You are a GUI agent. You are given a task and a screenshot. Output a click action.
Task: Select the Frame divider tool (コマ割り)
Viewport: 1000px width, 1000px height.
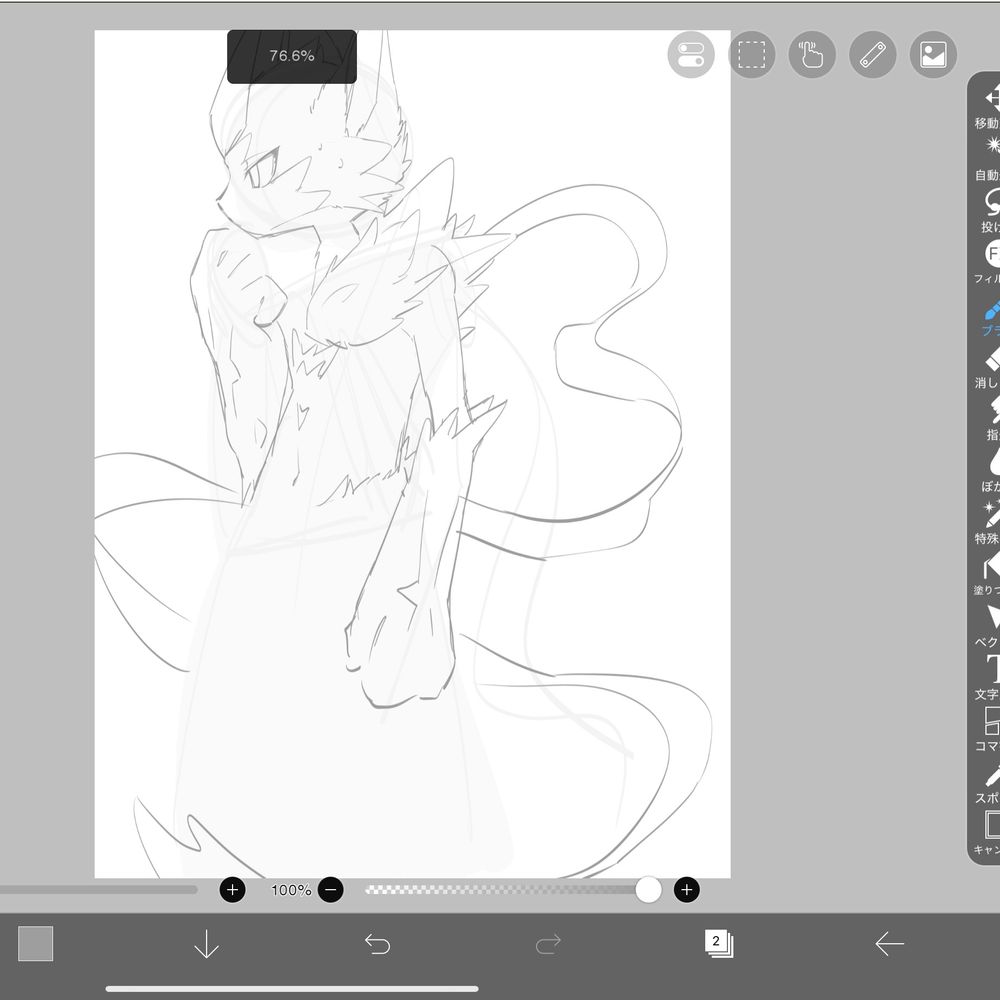[x=989, y=729]
